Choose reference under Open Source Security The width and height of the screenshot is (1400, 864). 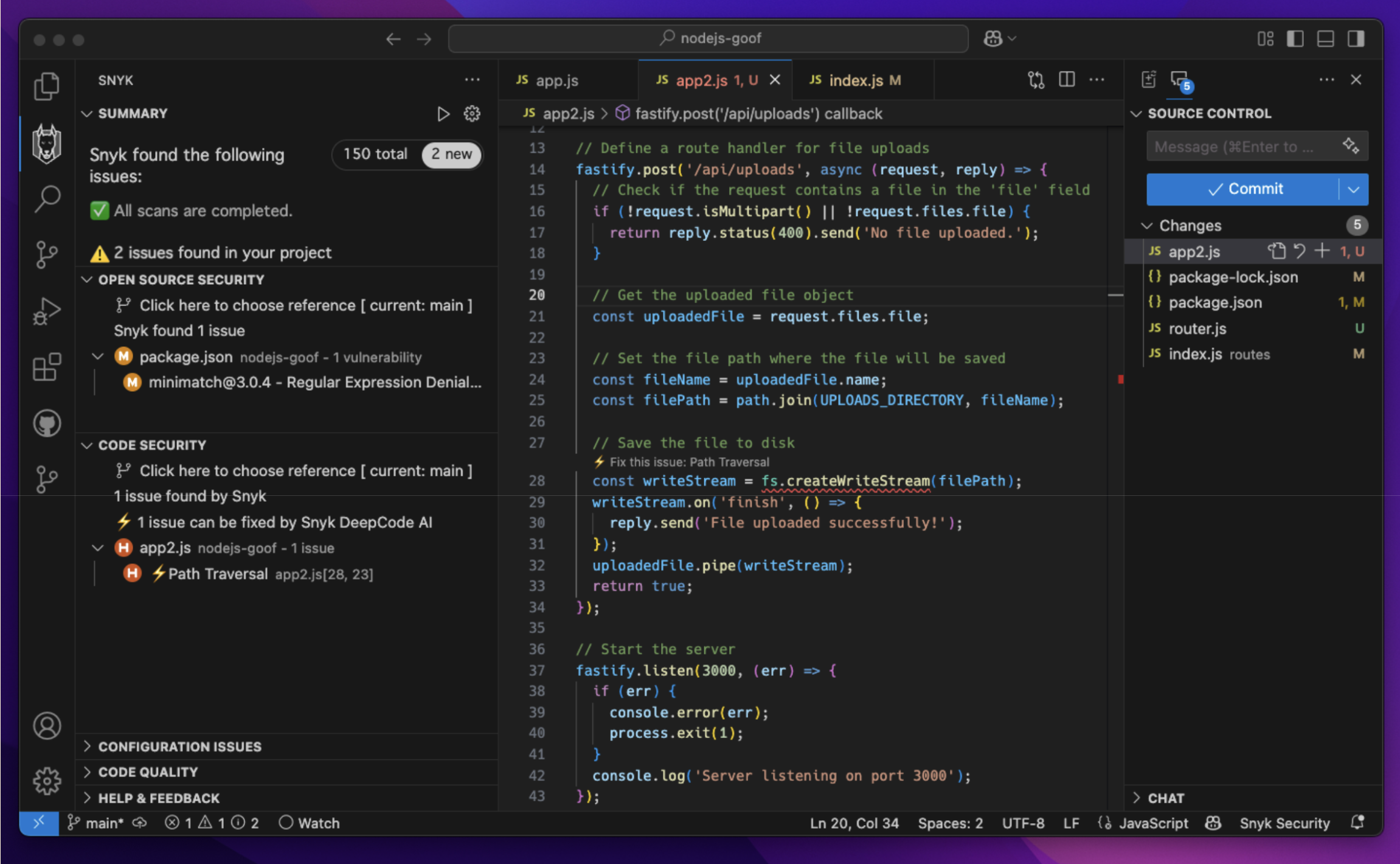coord(306,305)
